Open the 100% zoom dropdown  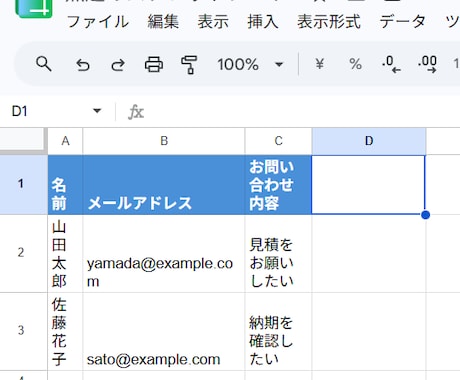(250, 64)
